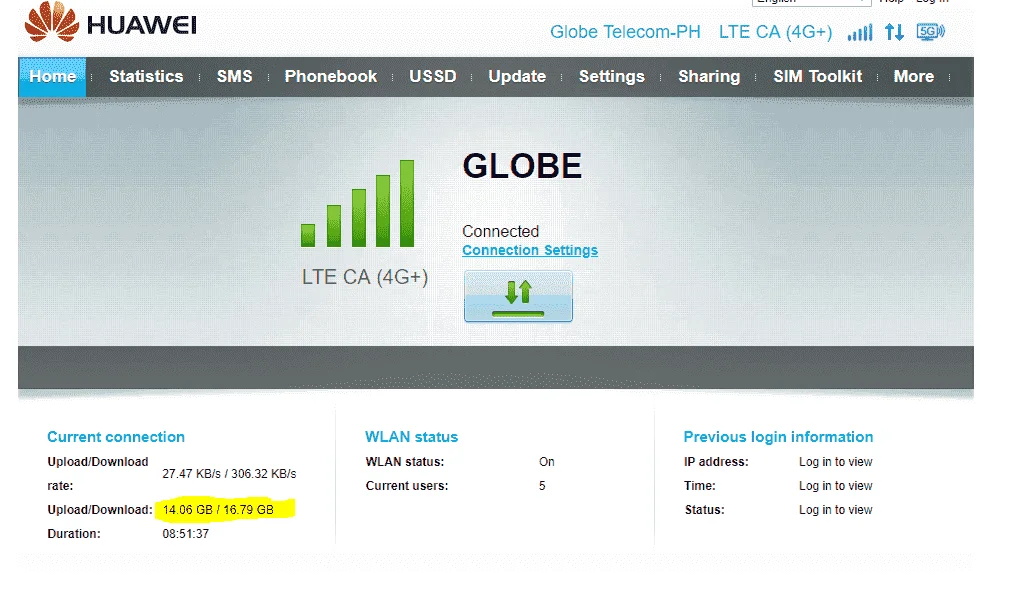
Task: Click the Current users value 5
Action: (542, 486)
